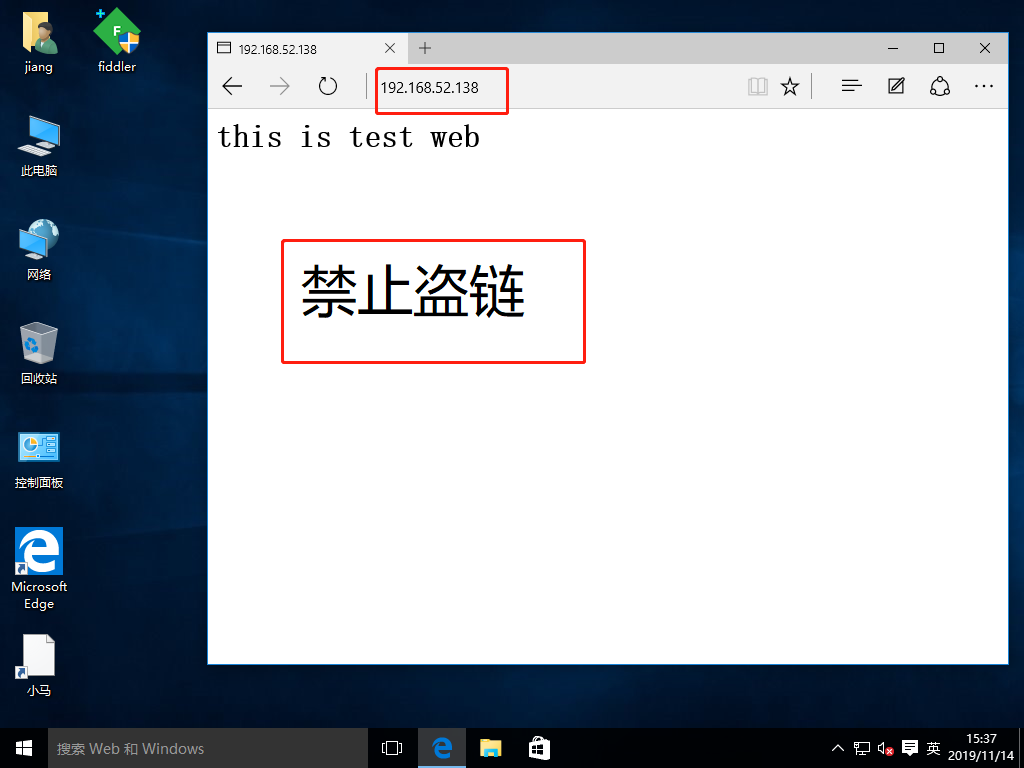Viewport: 1024px width, 768px height.
Task: Click the 搜索 Web 和 Windows search box
Action: [208, 748]
